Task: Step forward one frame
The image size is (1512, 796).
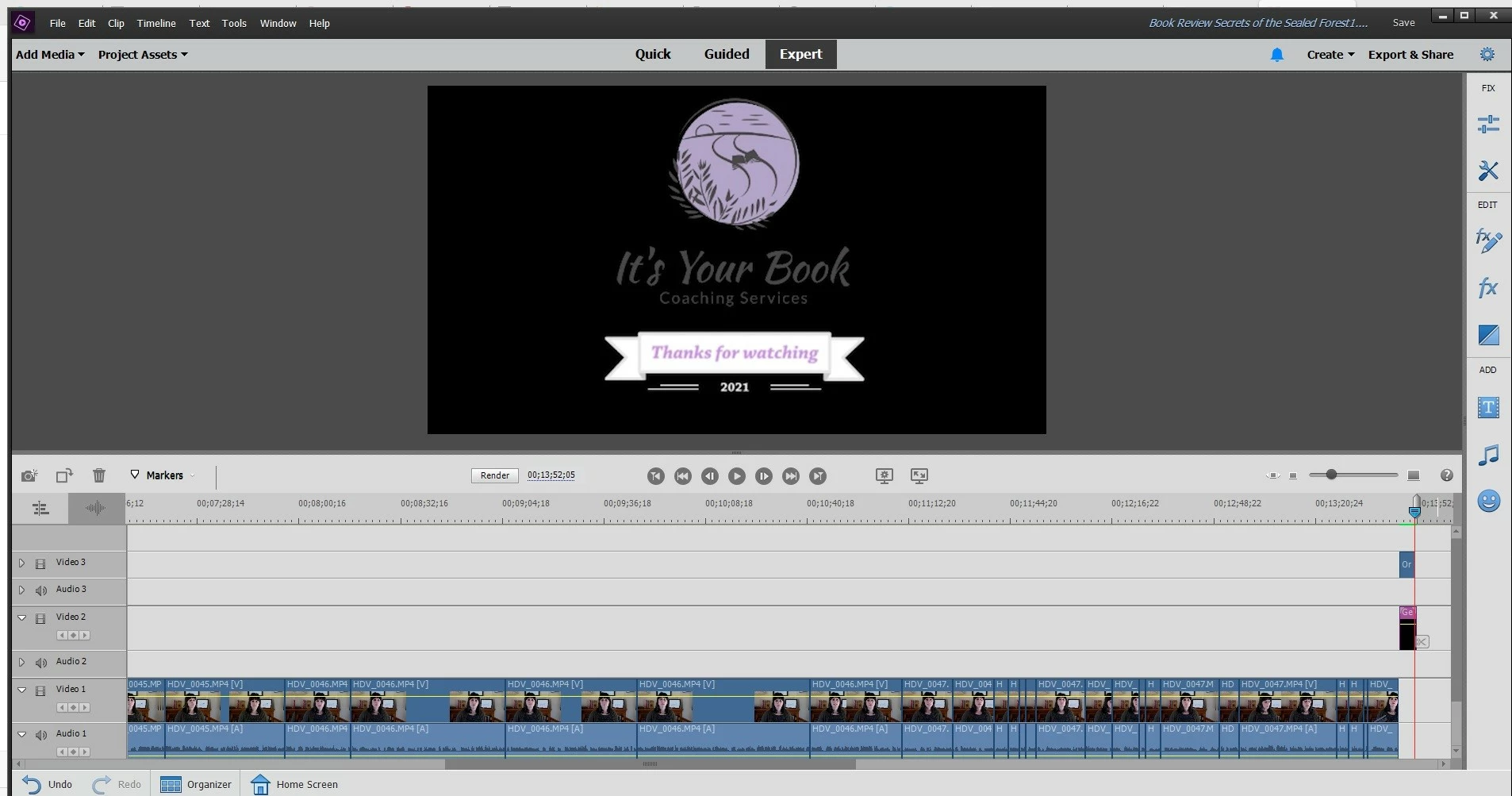Action: click(x=764, y=476)
